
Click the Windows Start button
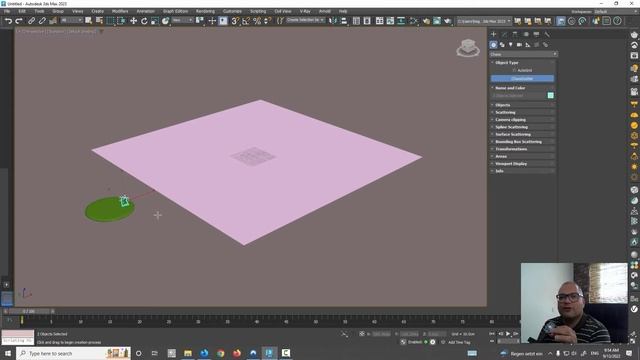pos(8,353)
